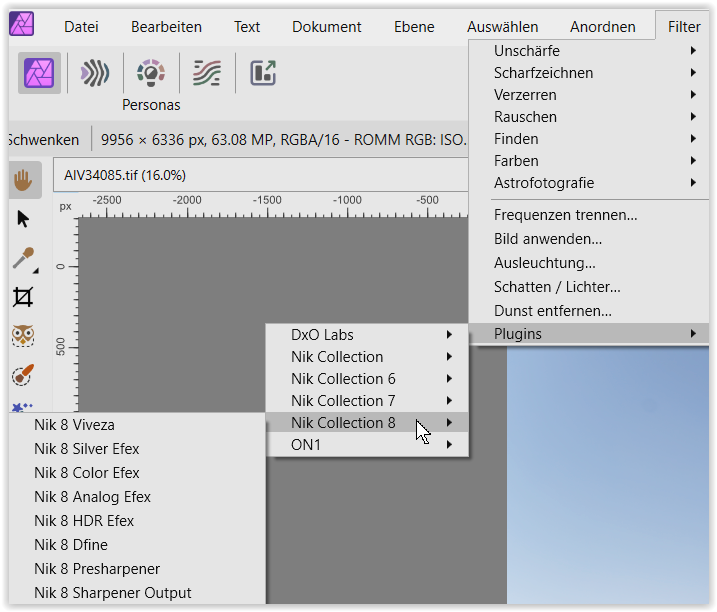Switch to the Develop Persona
717x612 pixels.
150,73
